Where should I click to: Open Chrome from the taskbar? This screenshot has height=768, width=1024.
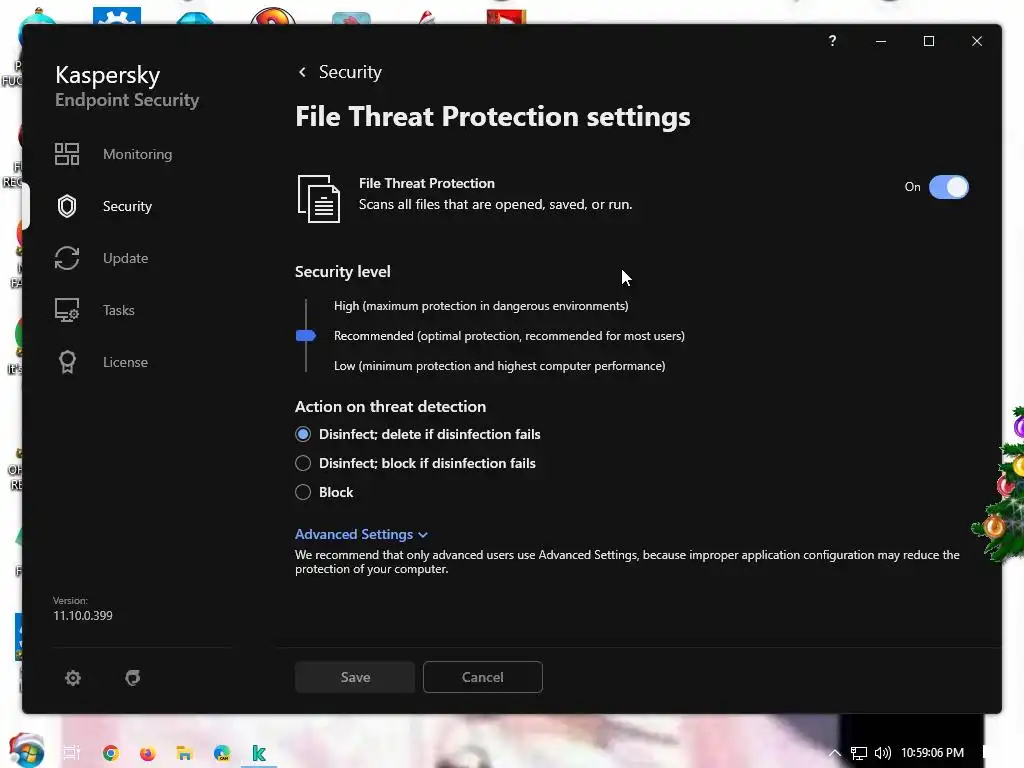[x=110, y=753]
